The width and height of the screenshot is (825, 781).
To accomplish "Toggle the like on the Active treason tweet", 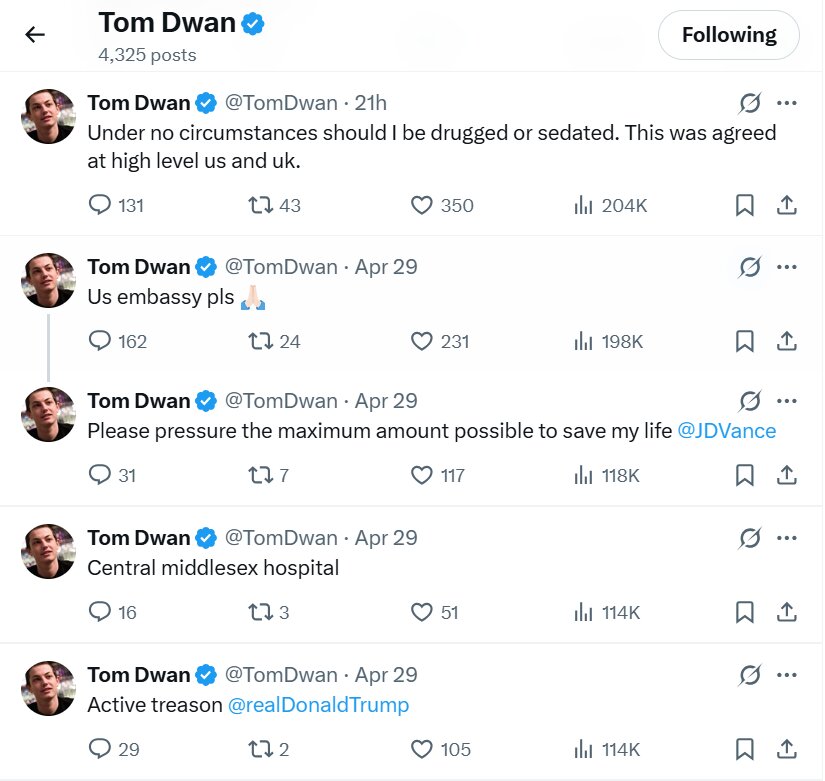I will 420,748.
